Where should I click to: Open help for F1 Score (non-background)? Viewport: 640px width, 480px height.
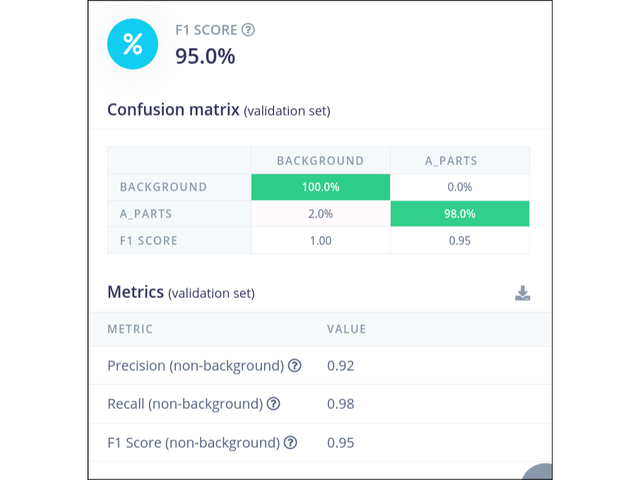(x=290, y=442)
